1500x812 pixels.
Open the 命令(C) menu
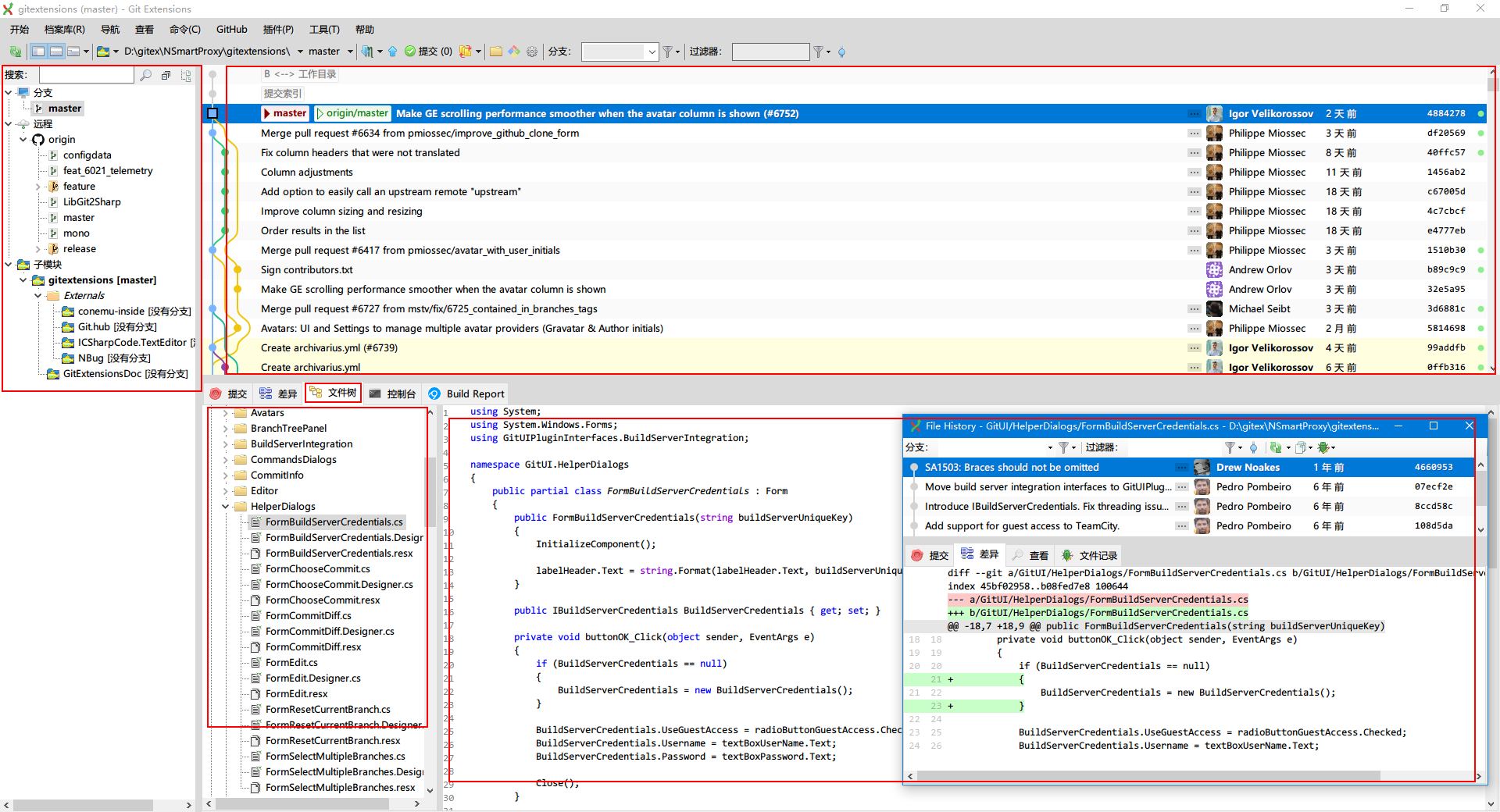click(184, 29)
